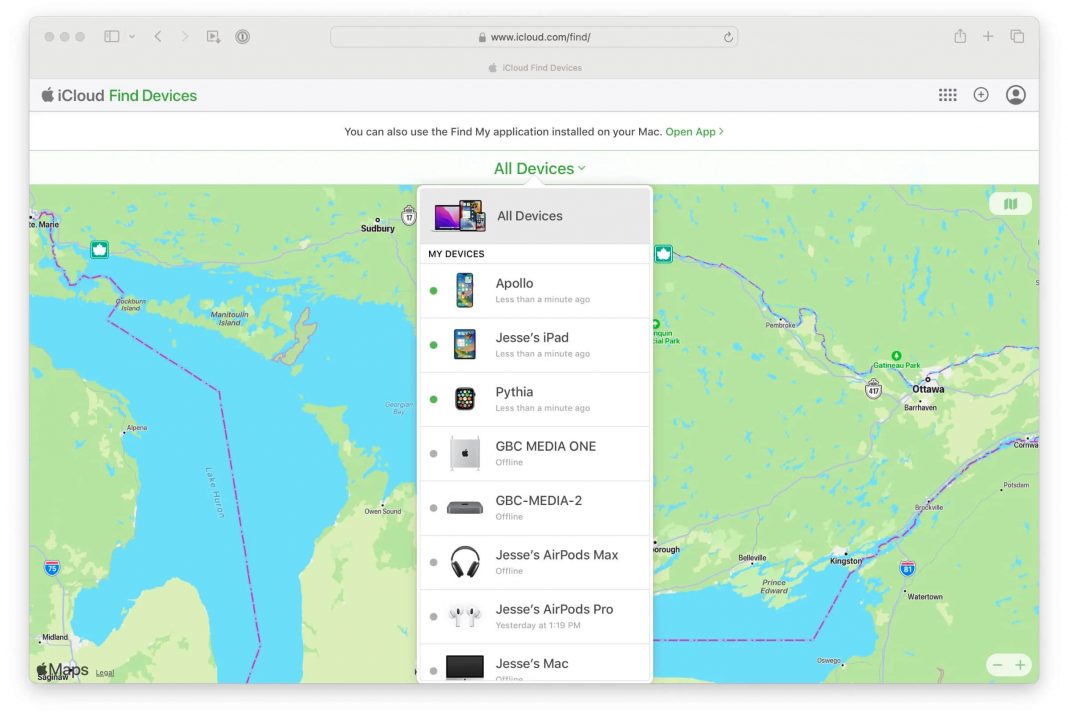Zoom out the map with minus
The width and height of the screenshot is (1068, 712).
997,665
